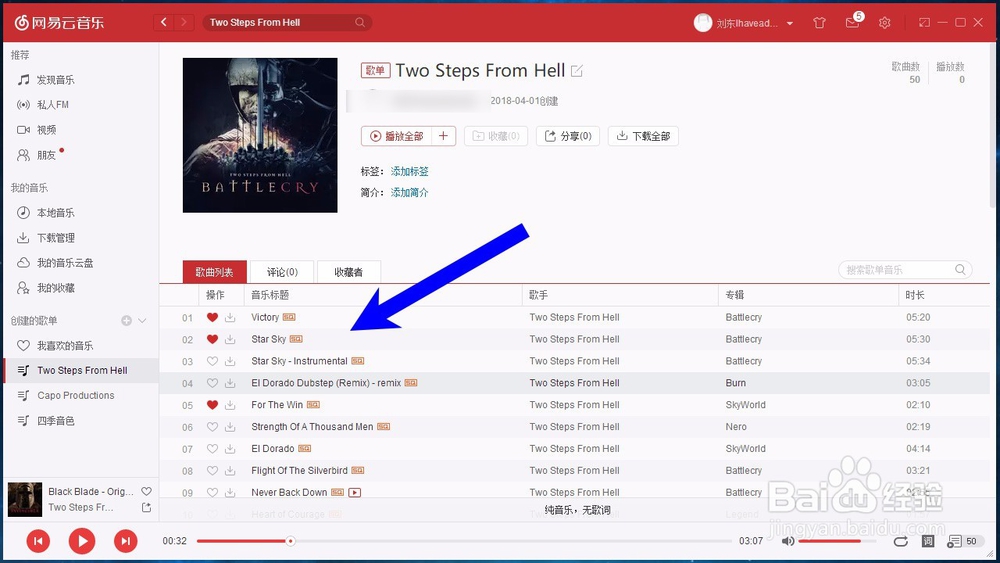Click the search magnifier in top search box
The image size is (1000, 563).
[x=360, y=22]
